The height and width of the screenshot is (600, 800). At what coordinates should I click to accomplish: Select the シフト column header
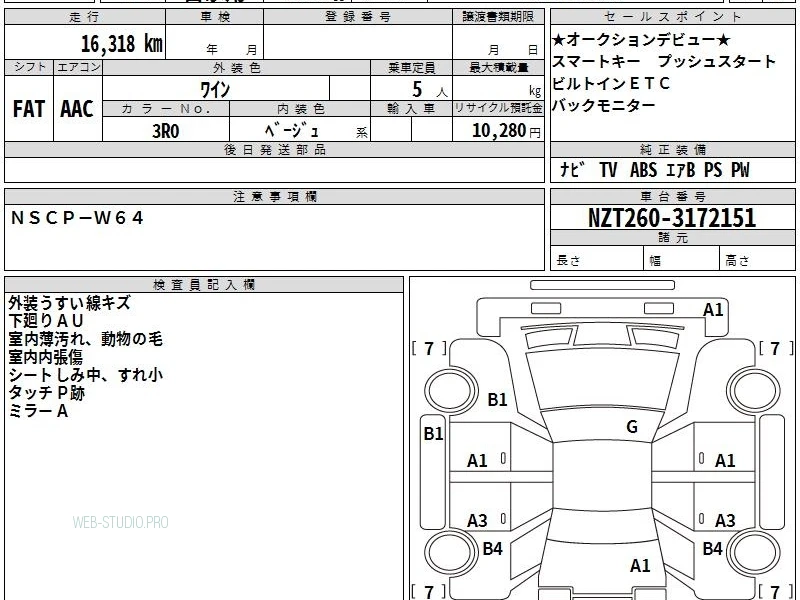(x=29, y=67)
